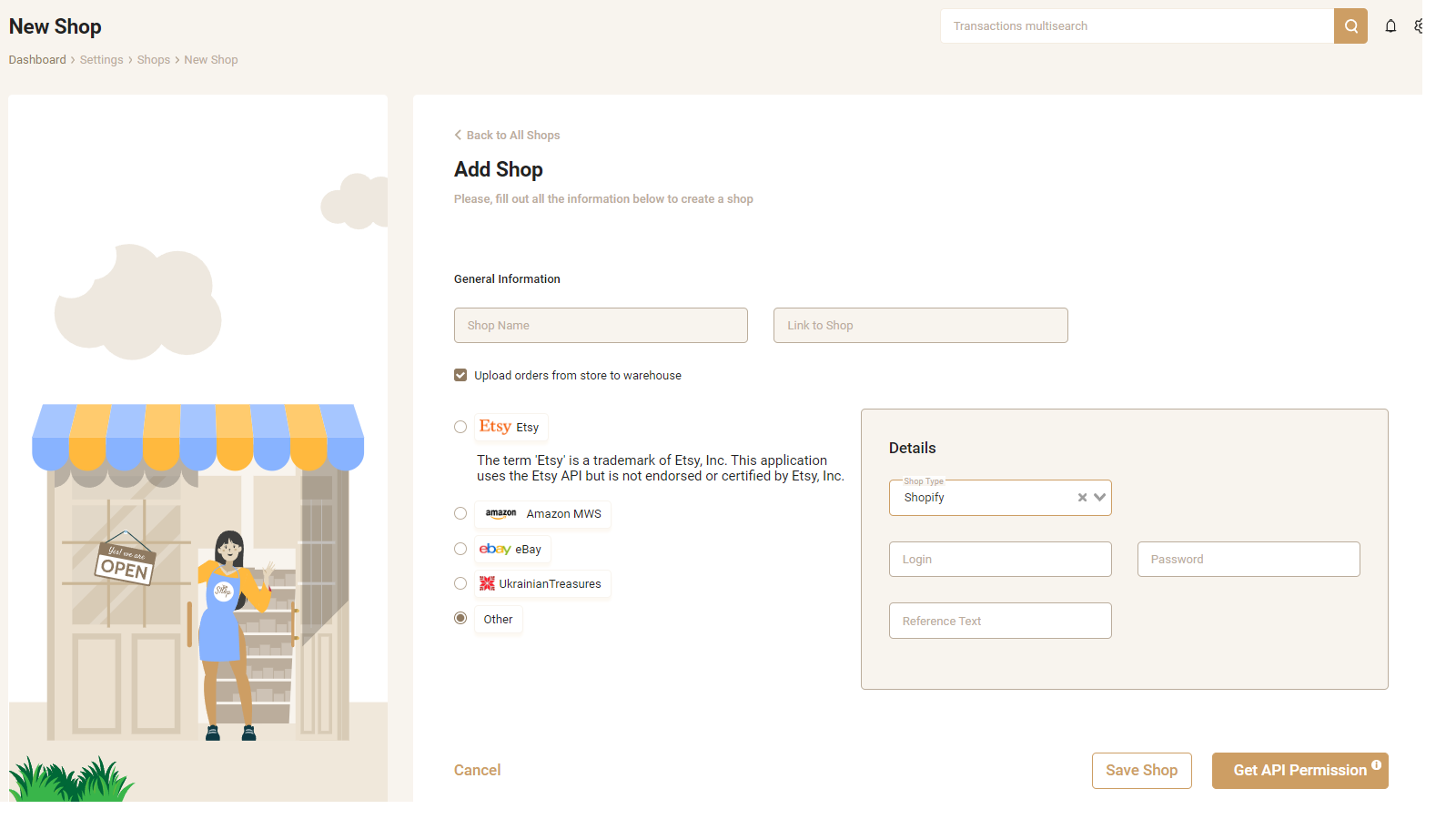Select the Amazon MWS radio button
1456x819 pixels.
pyautogui.click(x=460, y=513)
